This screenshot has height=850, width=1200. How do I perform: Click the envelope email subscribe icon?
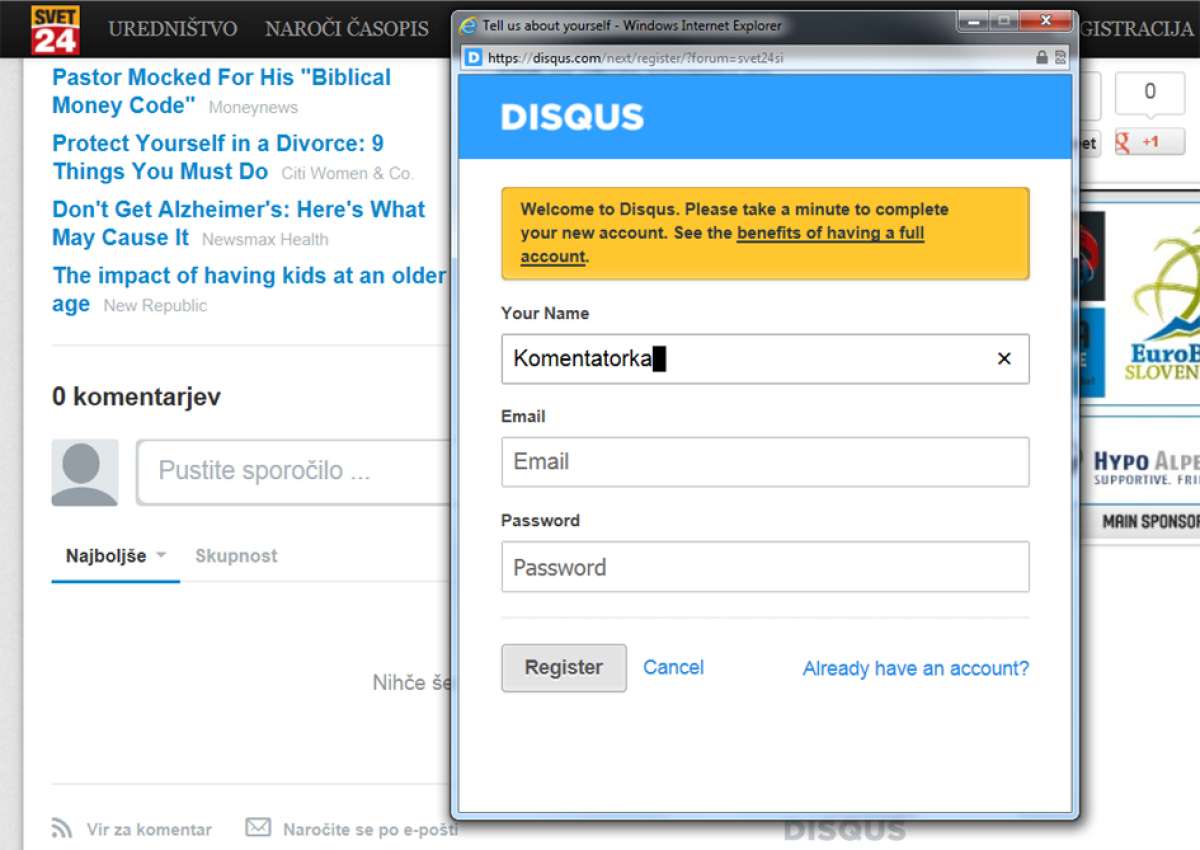pyautogui.click(x=258, y=828)
